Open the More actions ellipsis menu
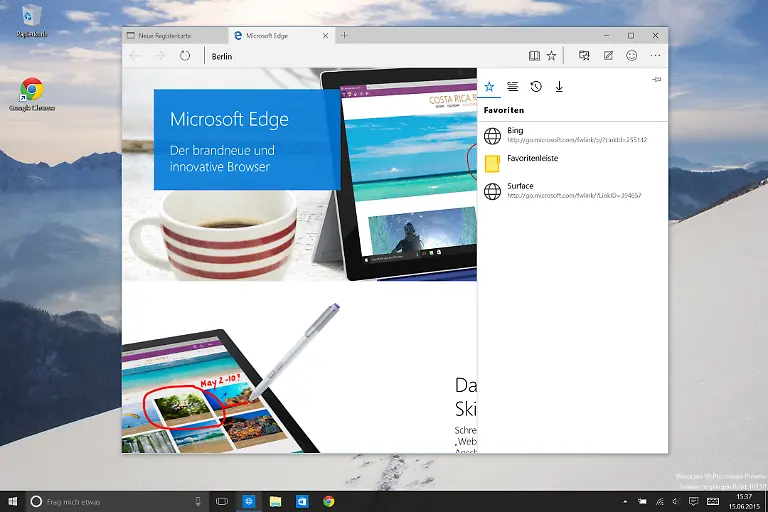The height and width of the screenshot is (512, 768). [656, 56]
